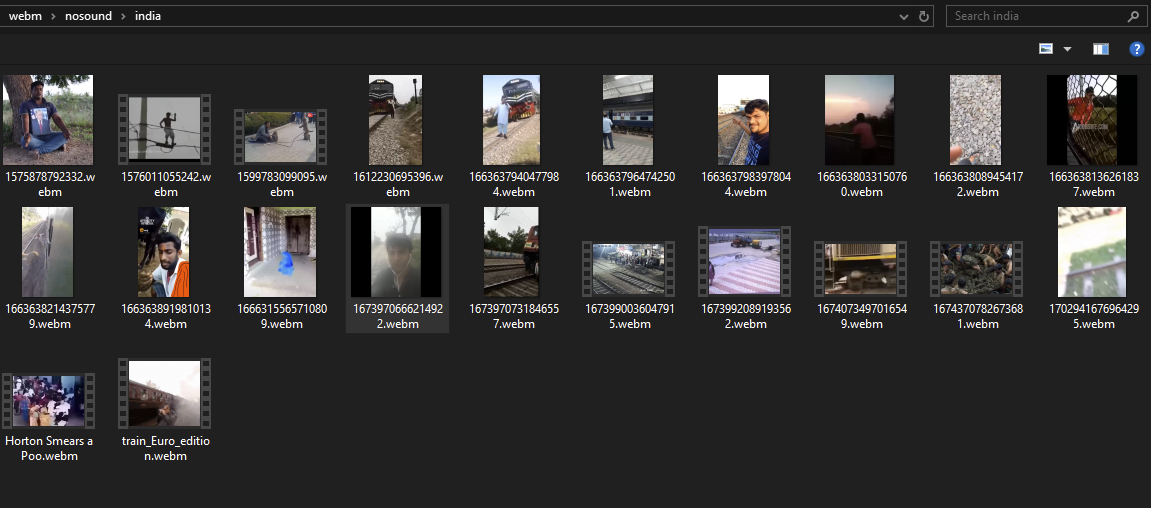Viewport: 1151px width, 508px height.
Task: Select thumbnail of 1663638089454172.webm
Action: click(976, 120)
